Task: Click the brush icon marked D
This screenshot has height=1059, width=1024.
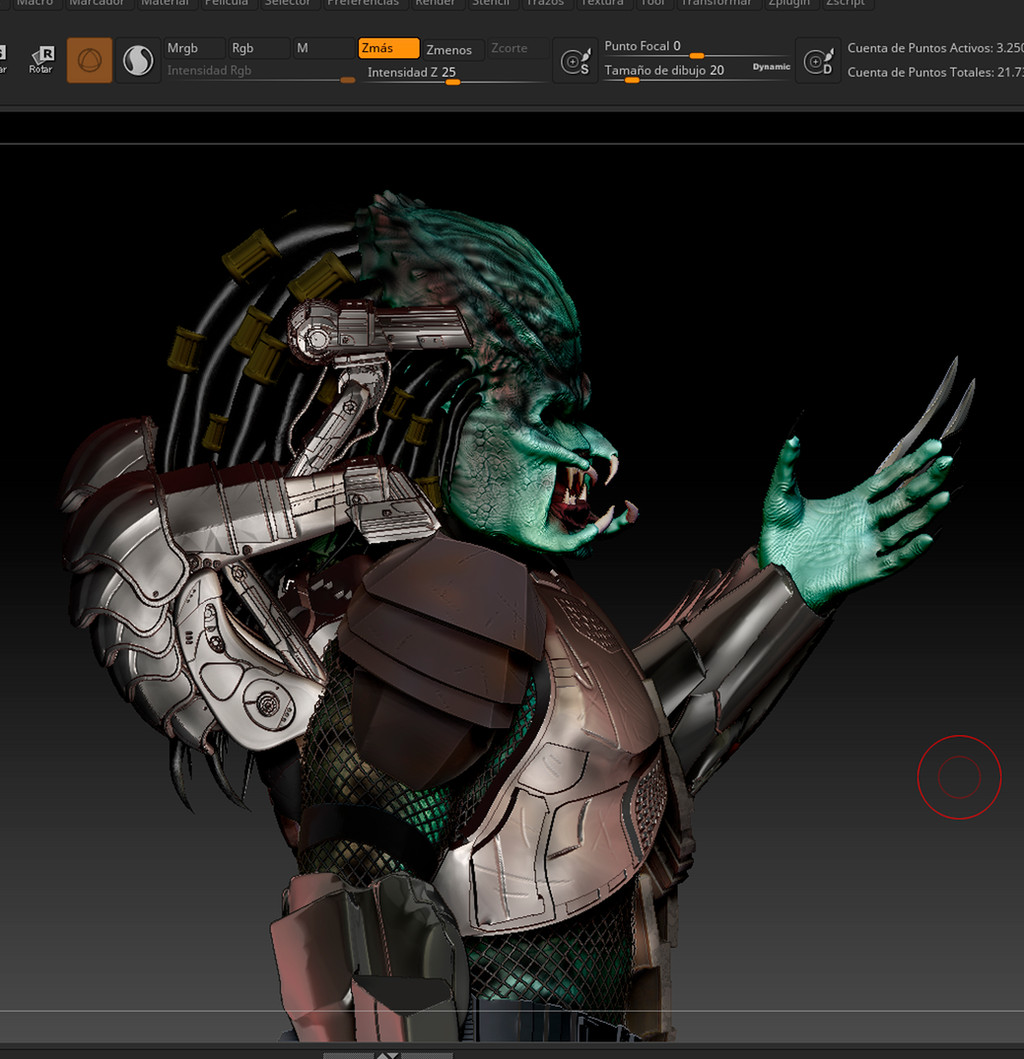Action: click(x=818, y=61)
